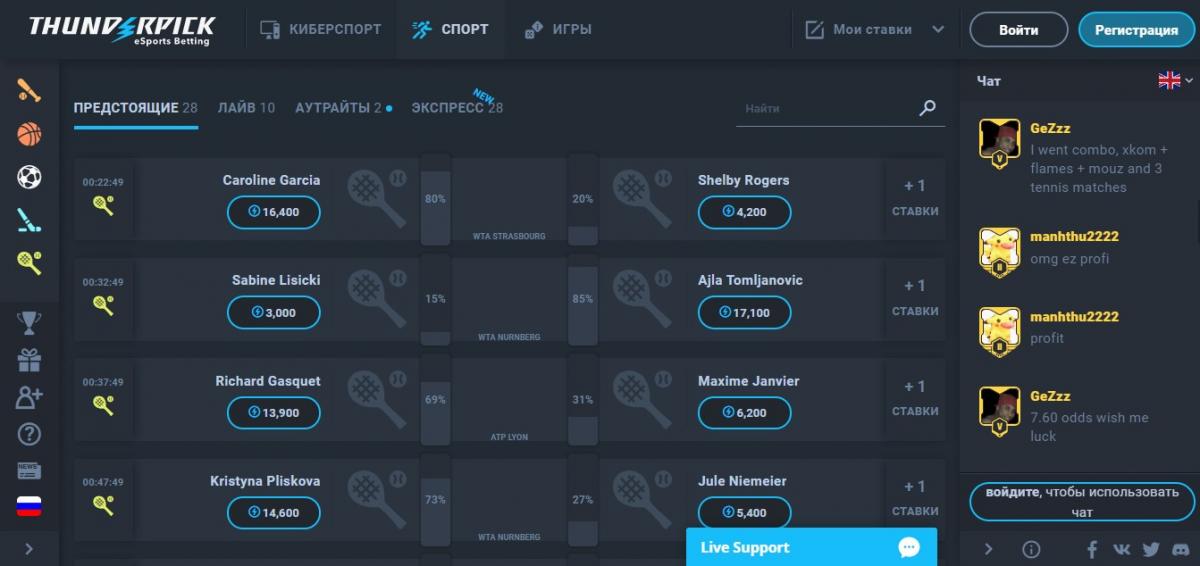Show +1 ставки for Gasquet vs Janvier
This screenshot has height=566, width=1200.
(x=915, y=398)
